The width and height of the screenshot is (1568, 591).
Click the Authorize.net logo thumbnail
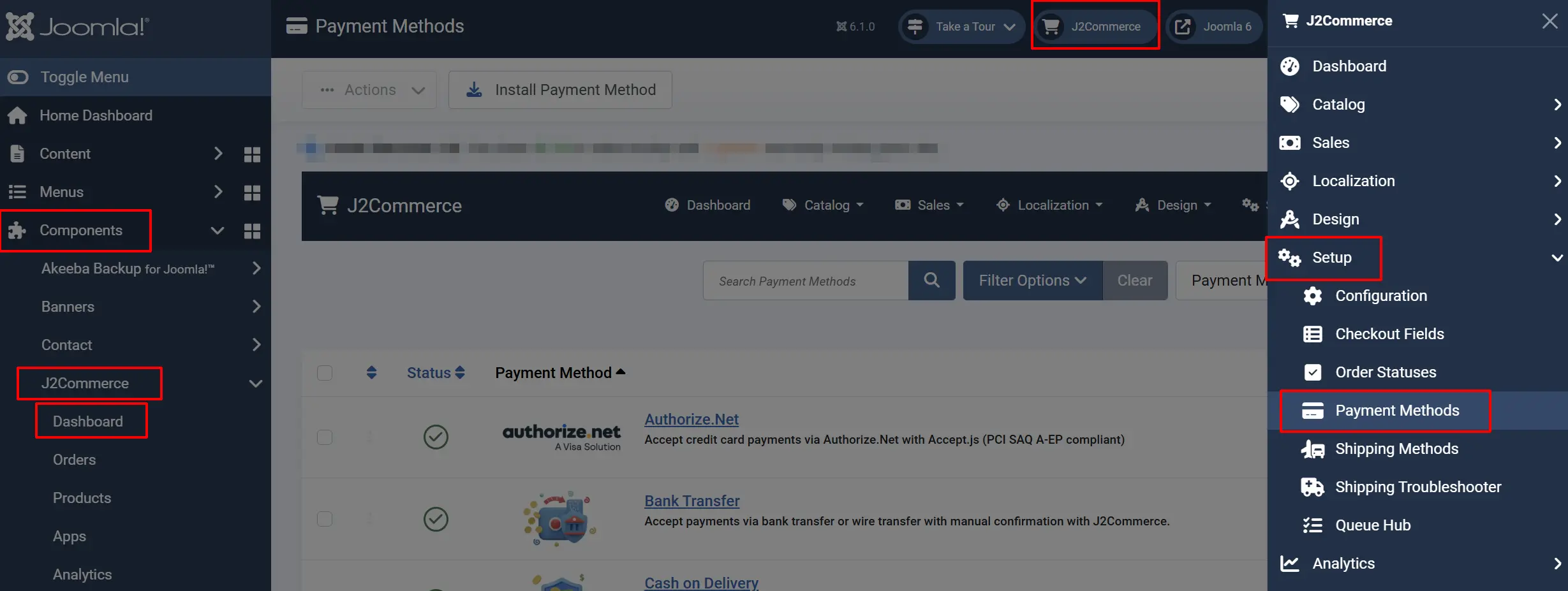click(561, 437)
